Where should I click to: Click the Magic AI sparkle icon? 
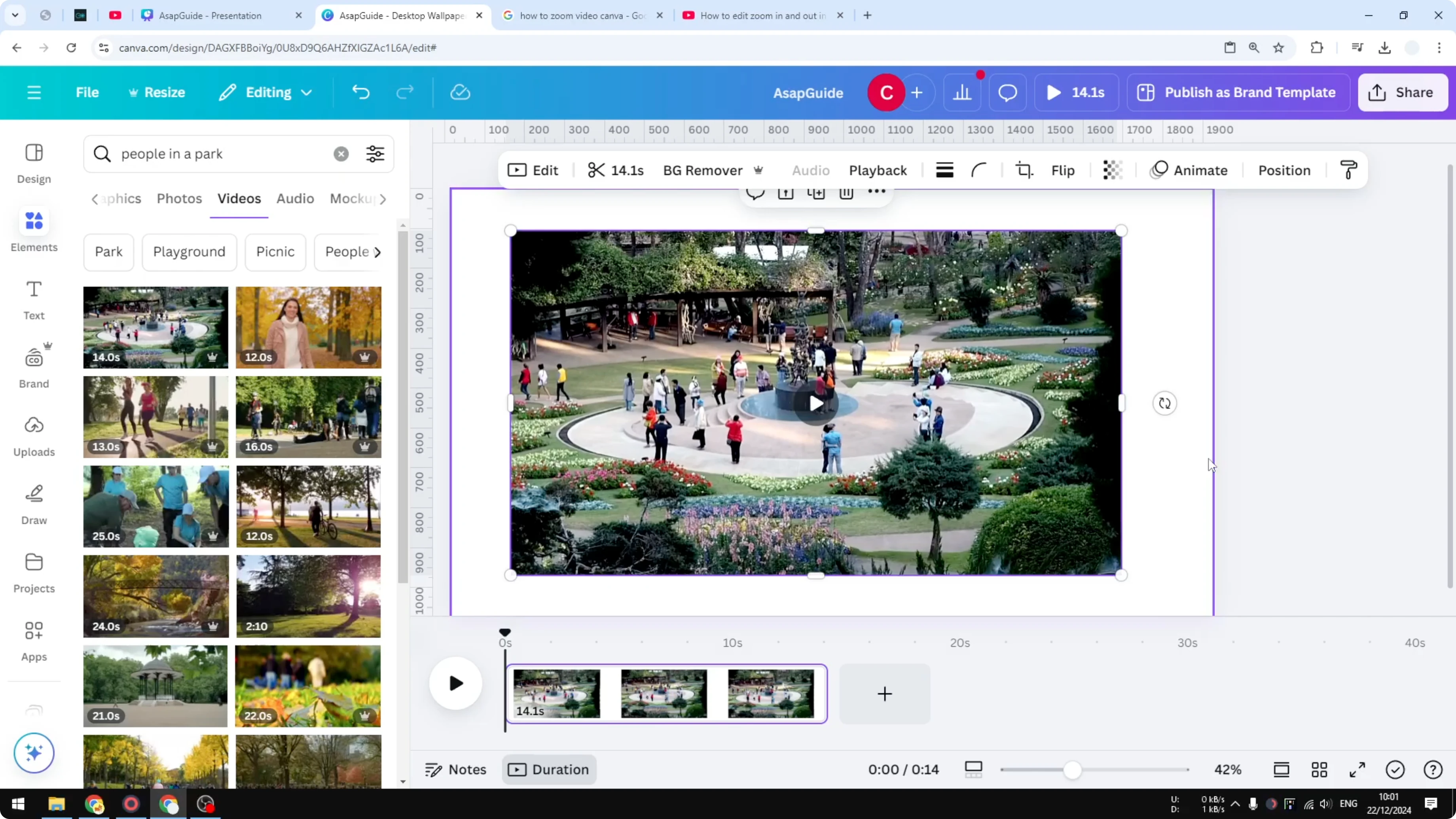point(33,753)
